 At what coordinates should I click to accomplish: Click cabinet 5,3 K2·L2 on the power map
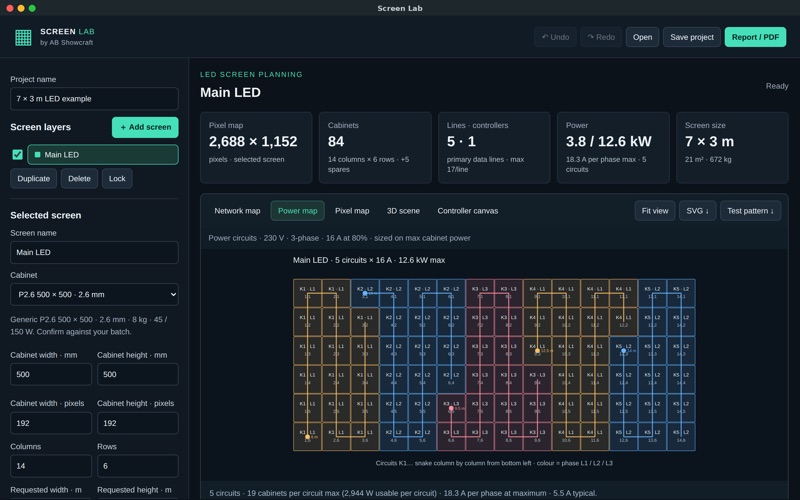tap(422, 351)
